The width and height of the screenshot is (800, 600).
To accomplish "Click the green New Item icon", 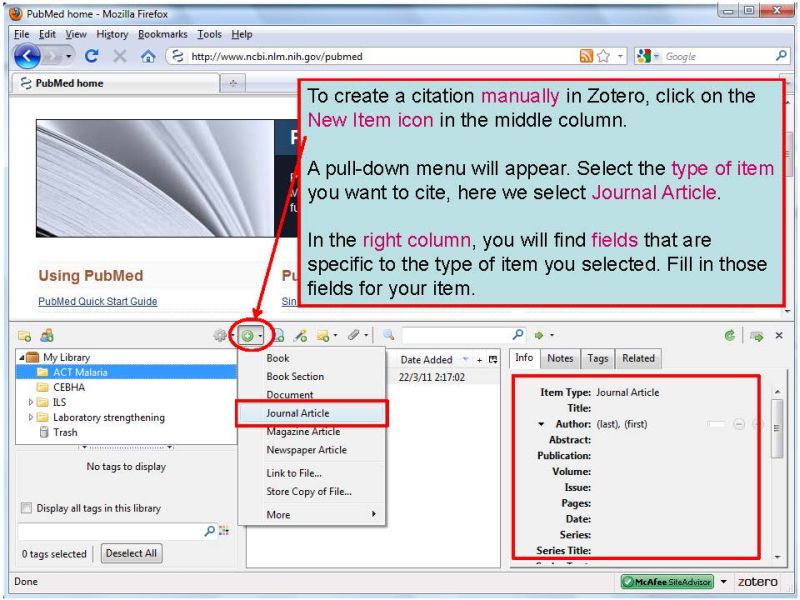I will pyautogui.click(x=247, y=336).
